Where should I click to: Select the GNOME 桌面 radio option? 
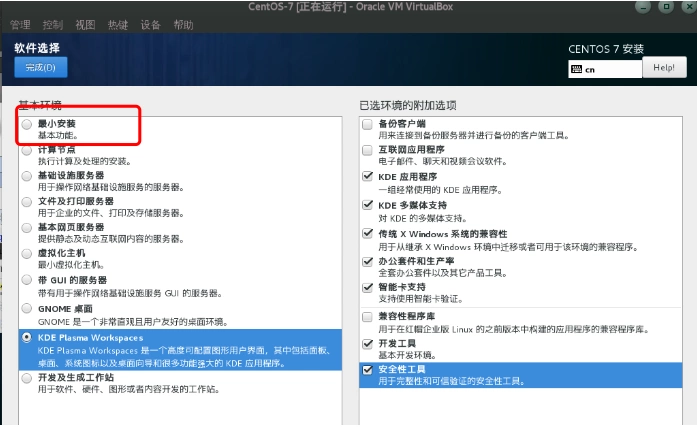coord(27,308)
